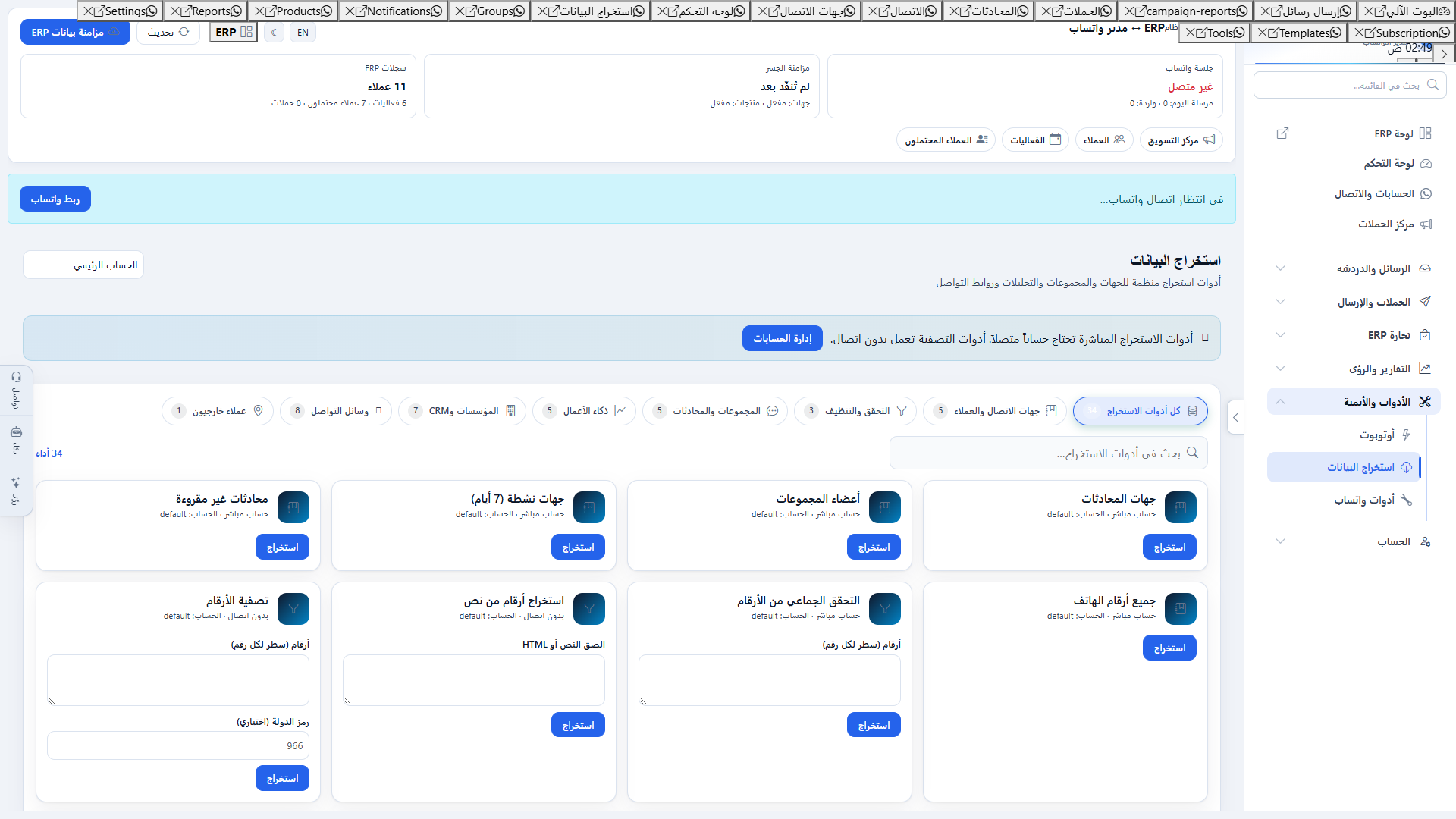The width and height of the screenshot is (1456, 819).
Task: Click the مزامنة بيانات ERP button
Action: [x=75, y=33]
